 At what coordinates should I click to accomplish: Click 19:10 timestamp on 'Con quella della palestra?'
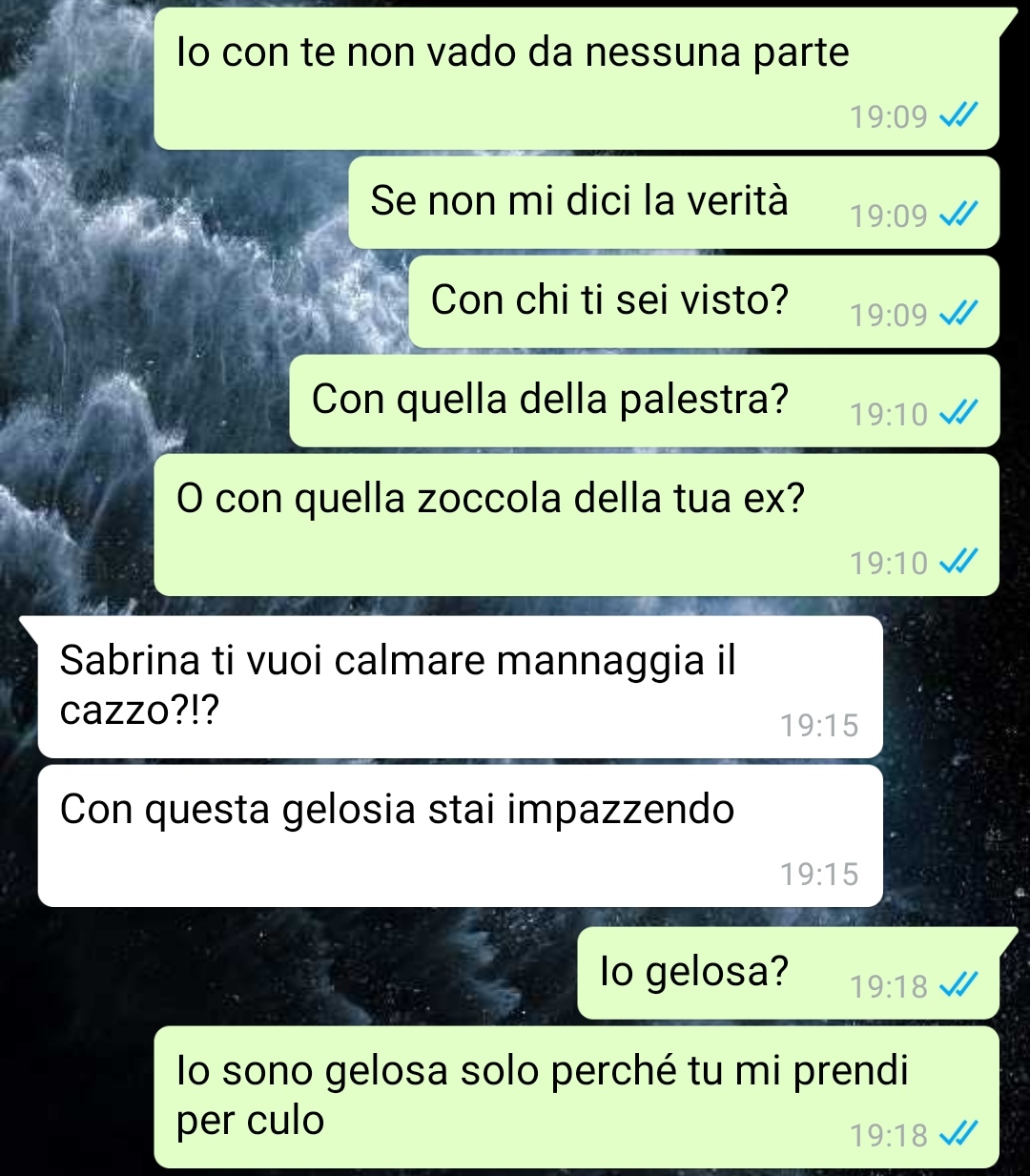tap(889, 414)
